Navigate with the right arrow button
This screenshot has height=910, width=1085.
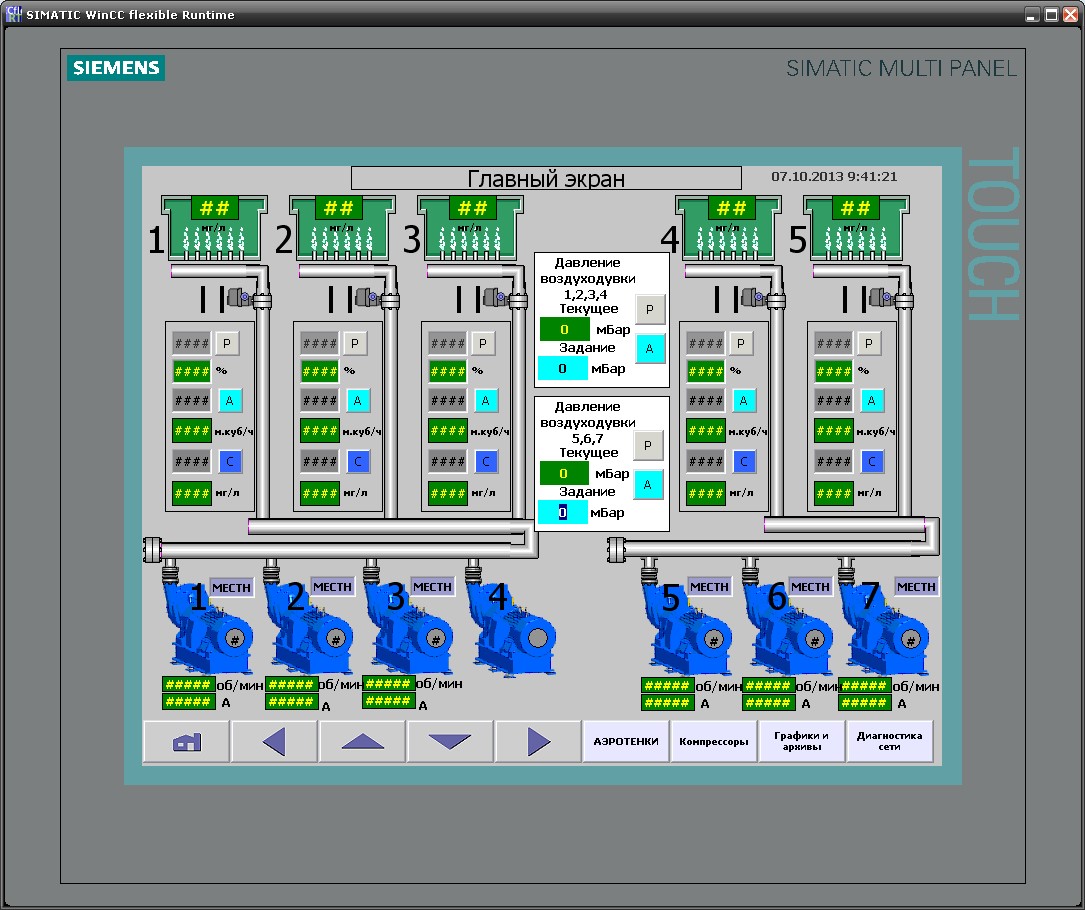pyautogui.click(x=538, y=742)
